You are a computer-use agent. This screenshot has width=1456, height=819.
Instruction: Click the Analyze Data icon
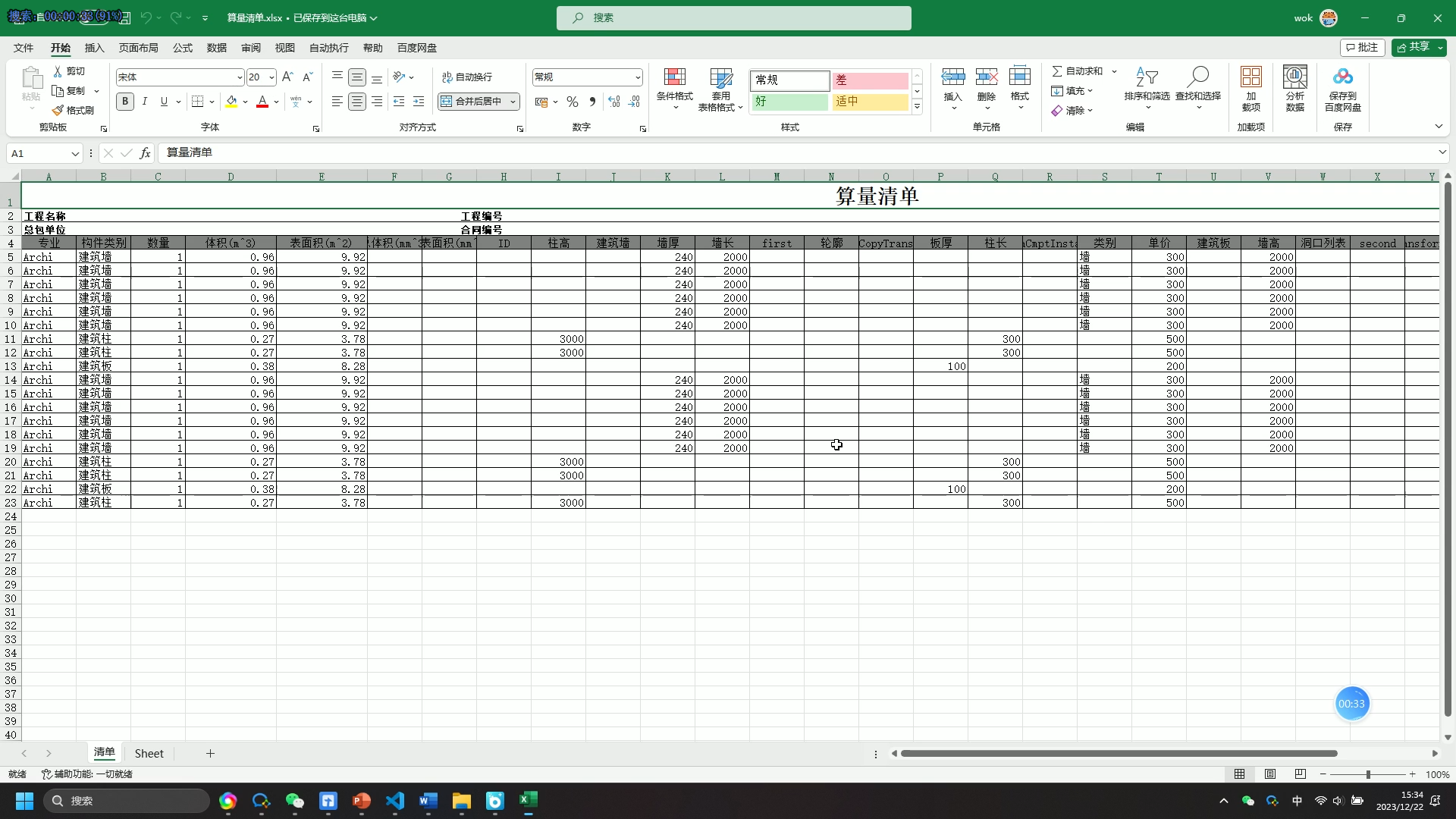point(1294,77)
